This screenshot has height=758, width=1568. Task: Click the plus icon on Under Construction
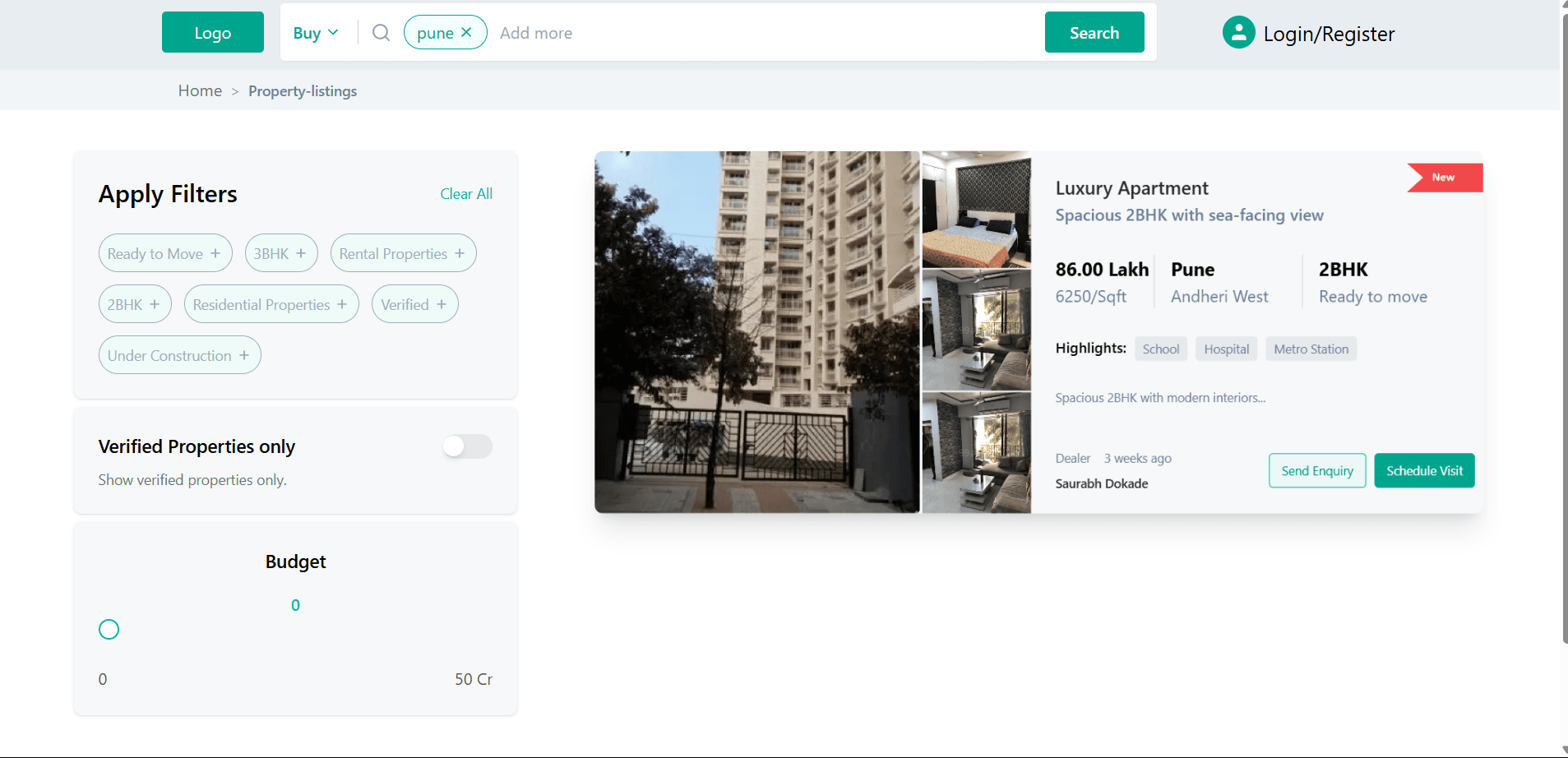click(x=244, y=355)
